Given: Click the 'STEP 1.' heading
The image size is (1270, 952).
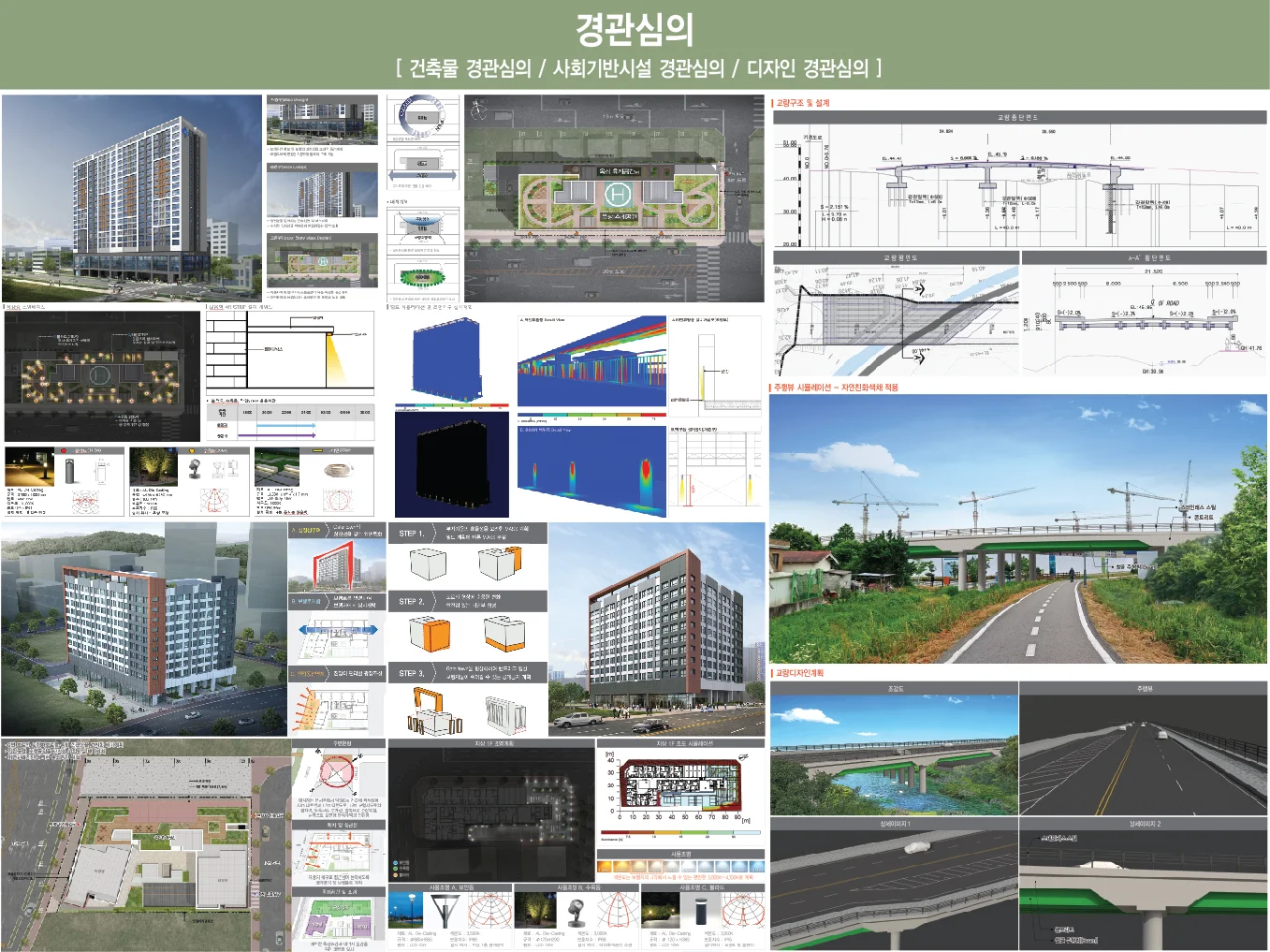Looking at the screenshot, I should point(412,534).
